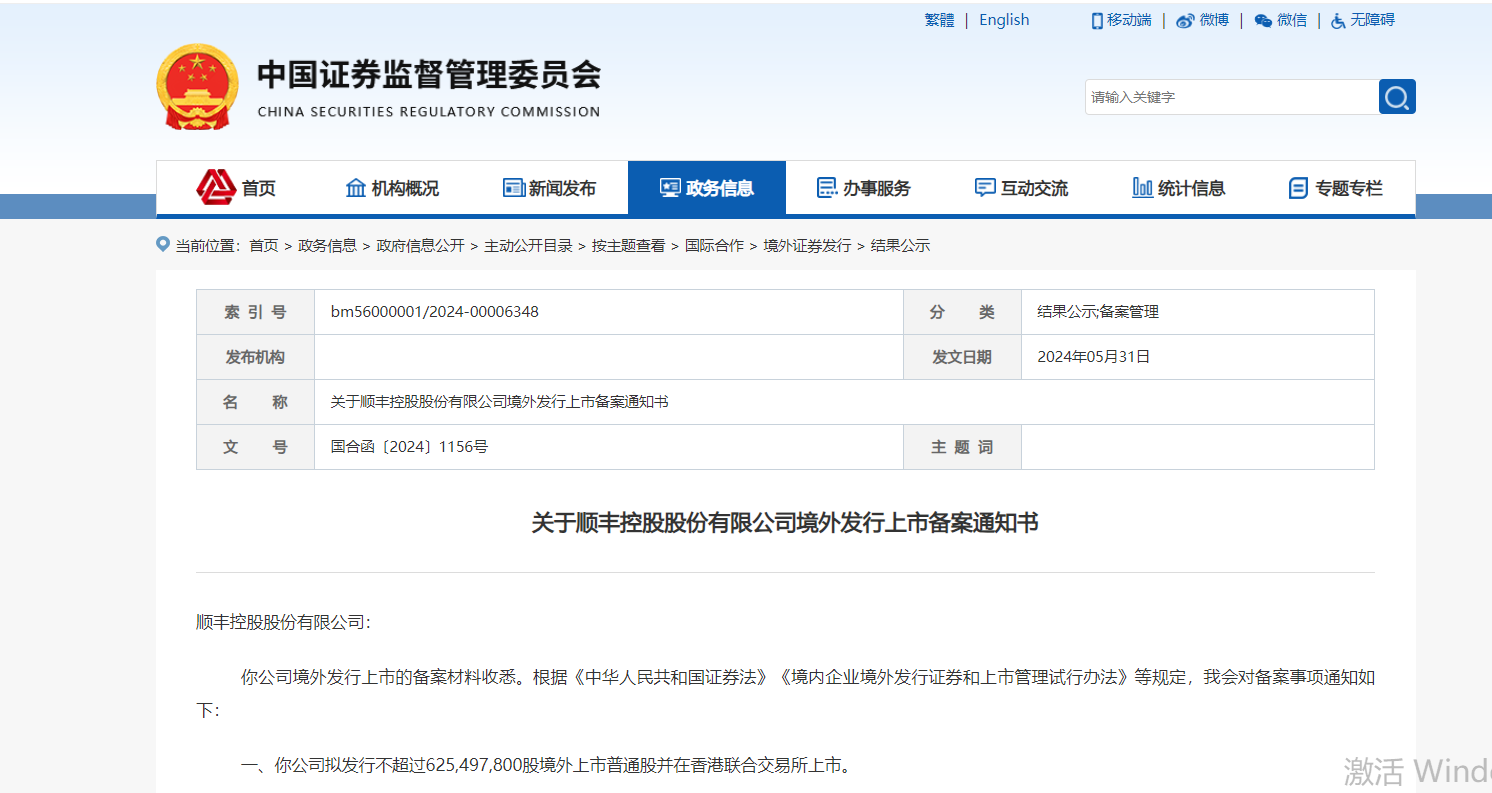Open the 无障碍 accessibility icon
Image resolution: width=1492 pixels, height=793 pixels.
tap(1337, 19)
